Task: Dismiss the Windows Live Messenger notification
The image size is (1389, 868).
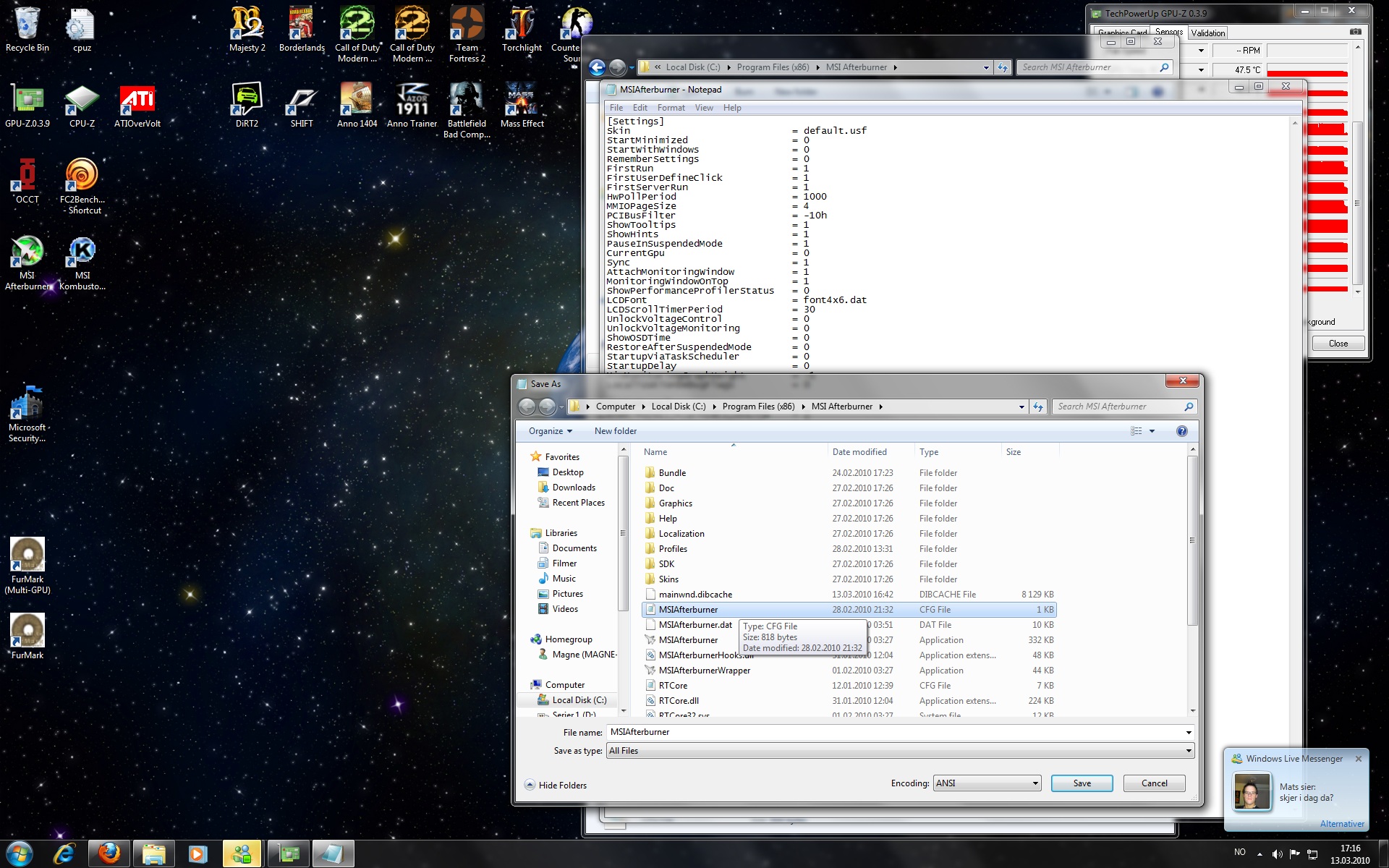Action: (x=1359, y=759)
